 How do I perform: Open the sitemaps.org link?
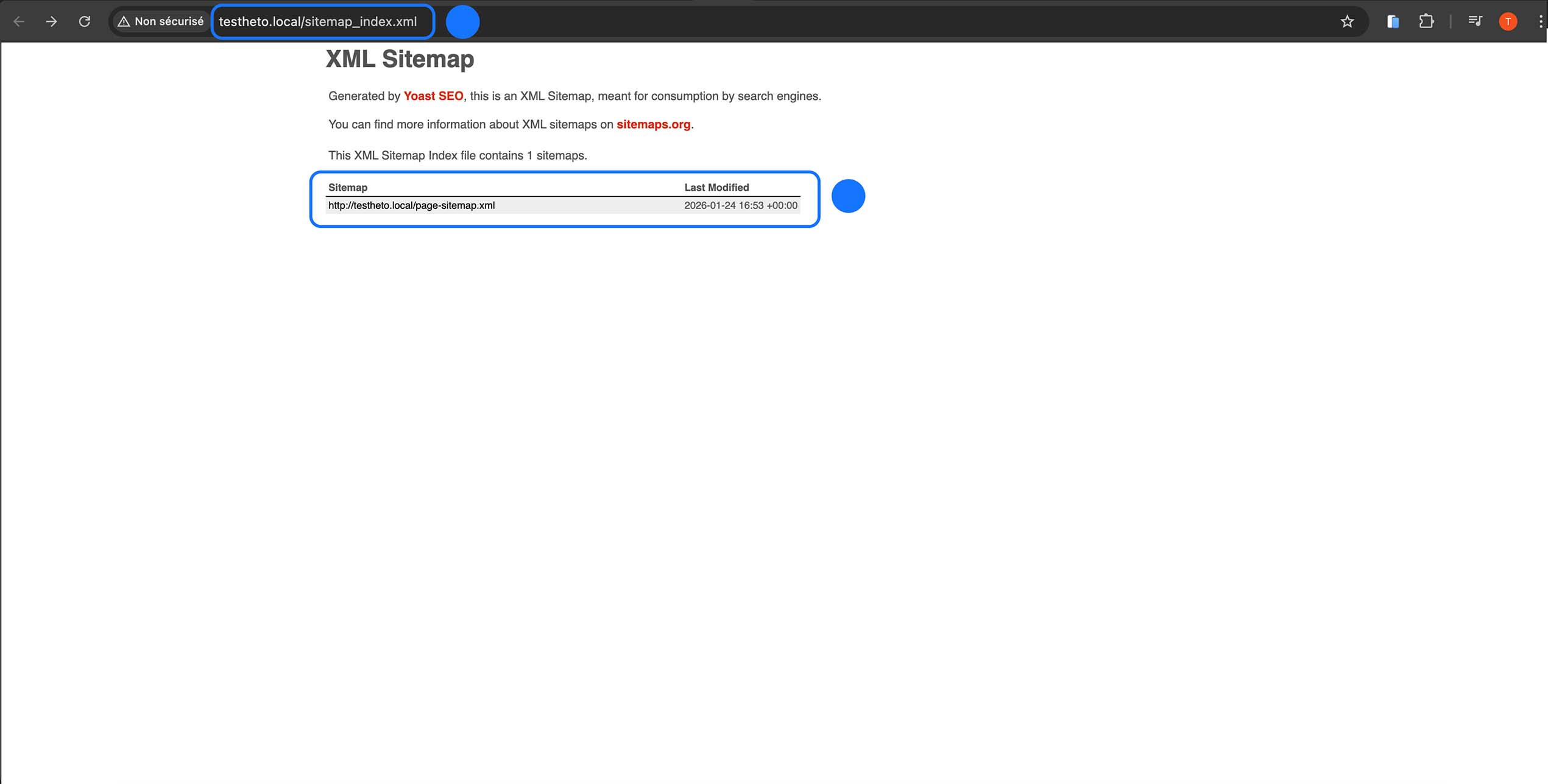(653, 124)
